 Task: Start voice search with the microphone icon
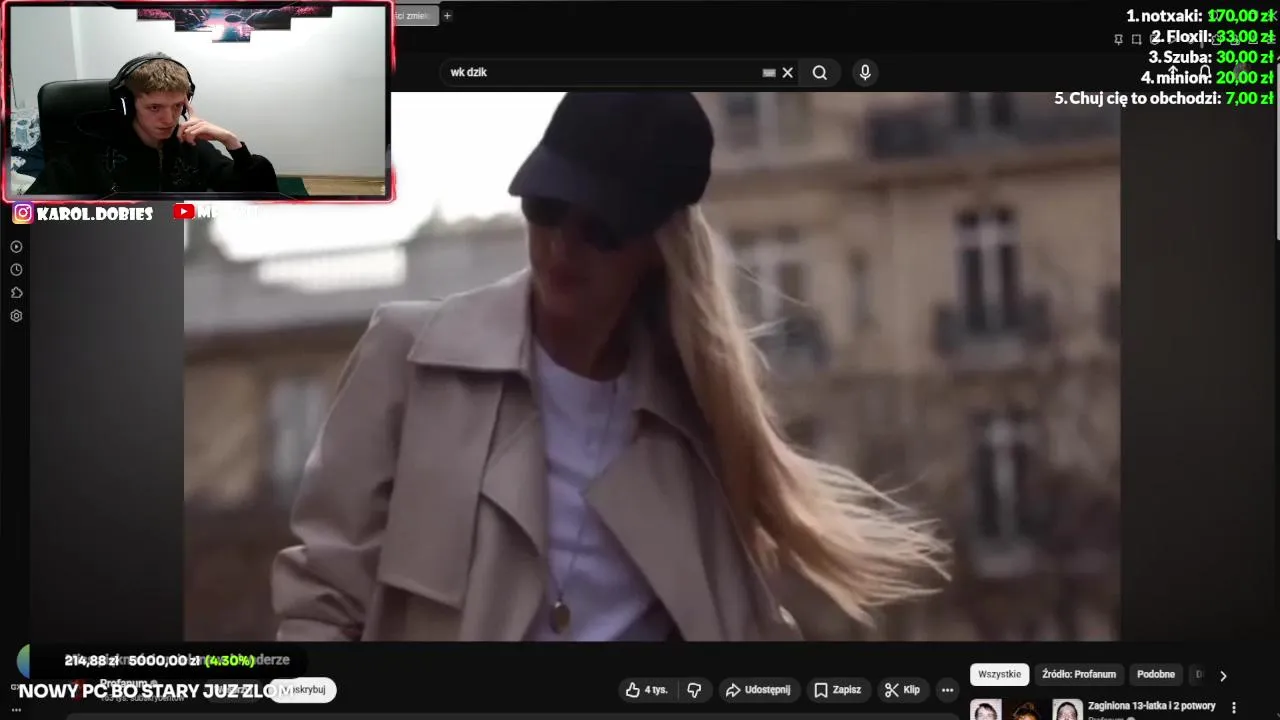[865, 72]
